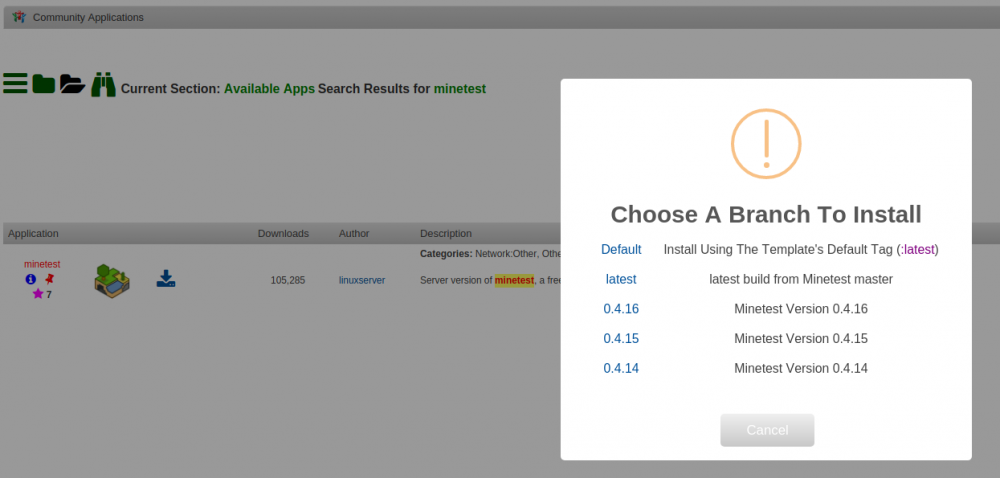Click the Minetest Version 0.4.15 description
Viewport: 1000px width, 478px height.
click(x=801, y=338)
